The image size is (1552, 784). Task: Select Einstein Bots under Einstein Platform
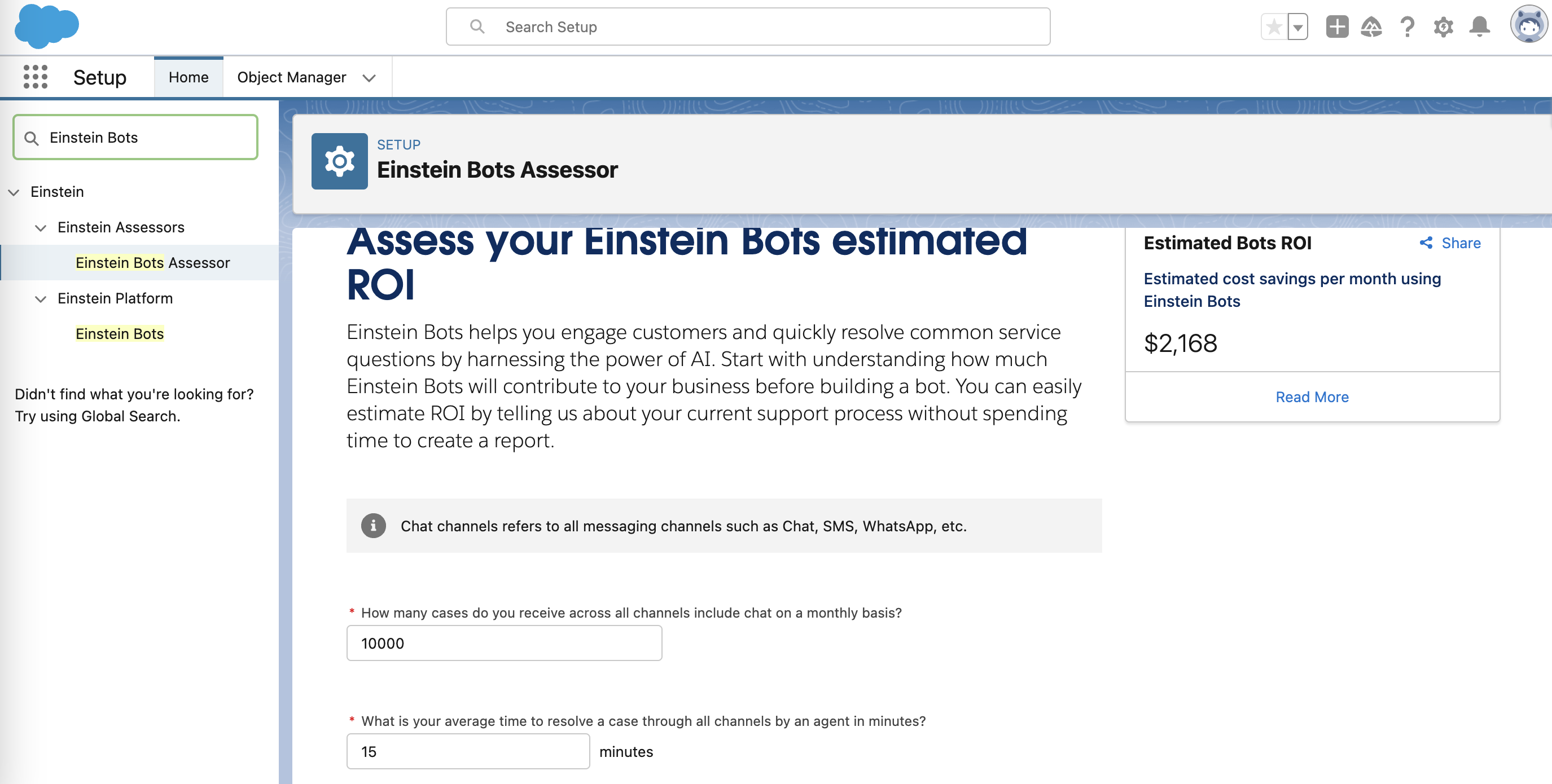(x=119, y=333)
